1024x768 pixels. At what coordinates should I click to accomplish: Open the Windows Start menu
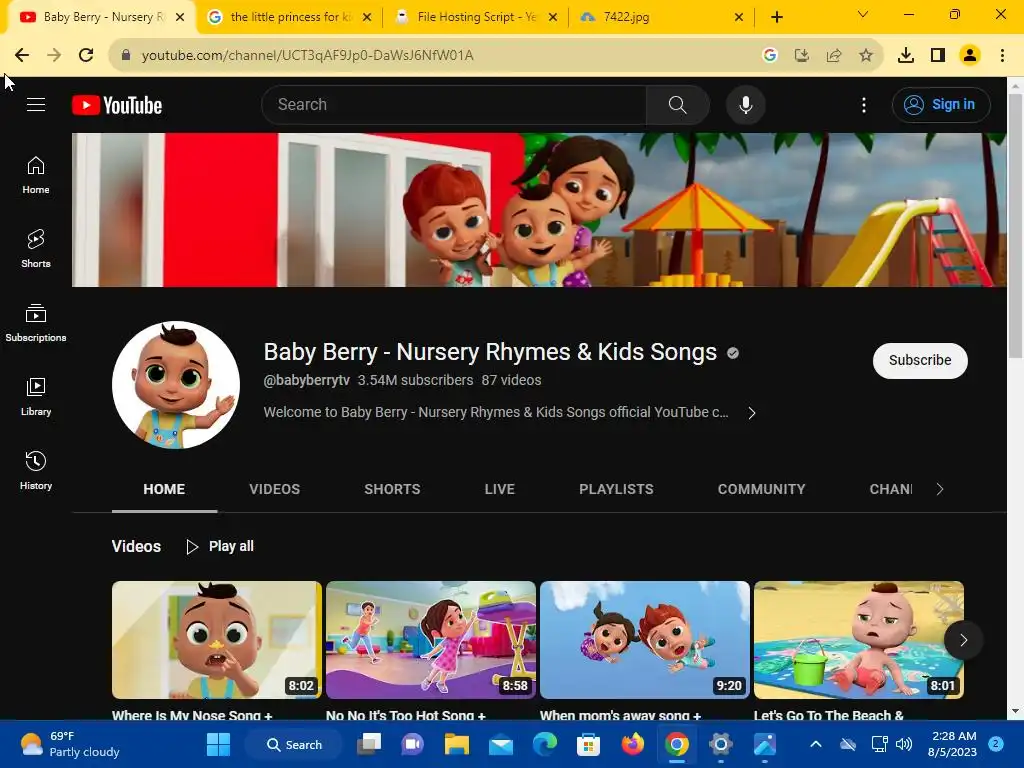218,744
